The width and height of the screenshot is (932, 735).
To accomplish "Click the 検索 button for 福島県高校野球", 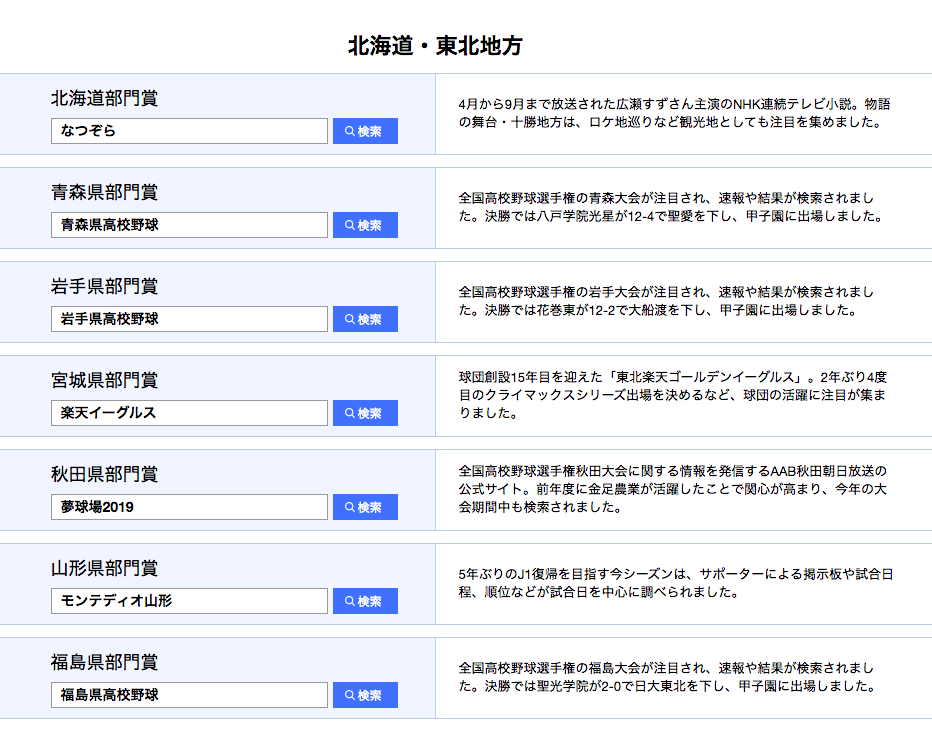I will [365, 695].
